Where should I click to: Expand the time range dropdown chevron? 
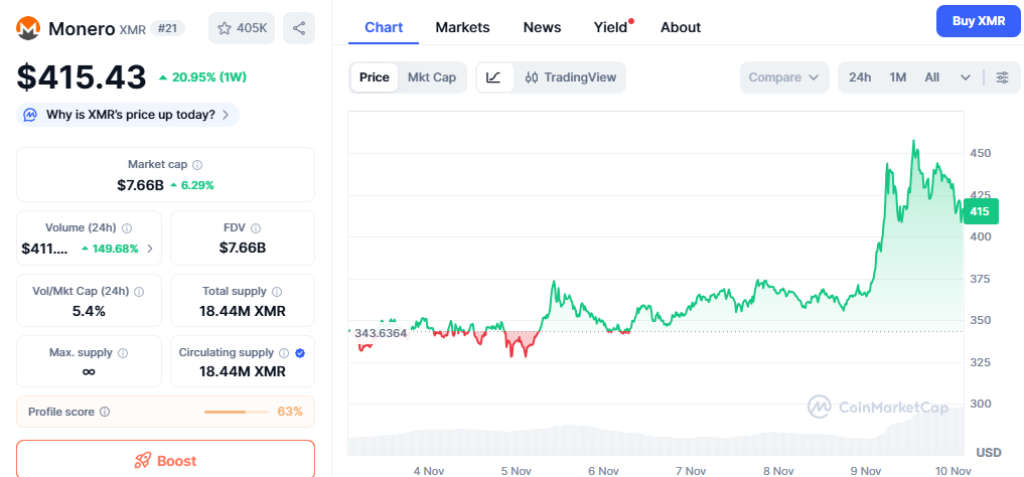tap(965, 77)
